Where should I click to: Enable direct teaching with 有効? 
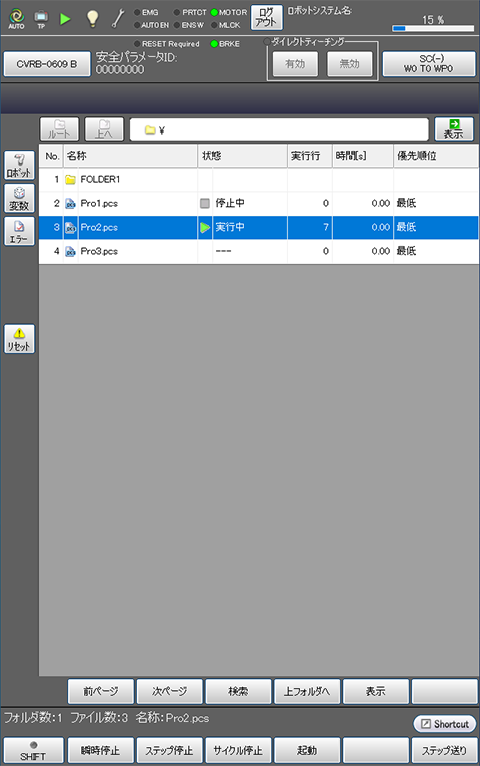pos(295,64)
